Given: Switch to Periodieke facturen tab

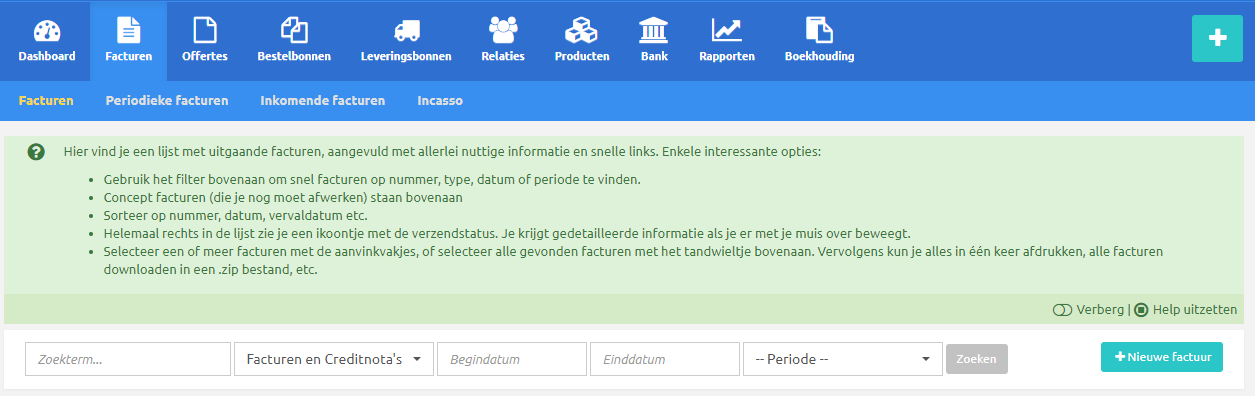Looking at the screenshot, I should 167,101.
